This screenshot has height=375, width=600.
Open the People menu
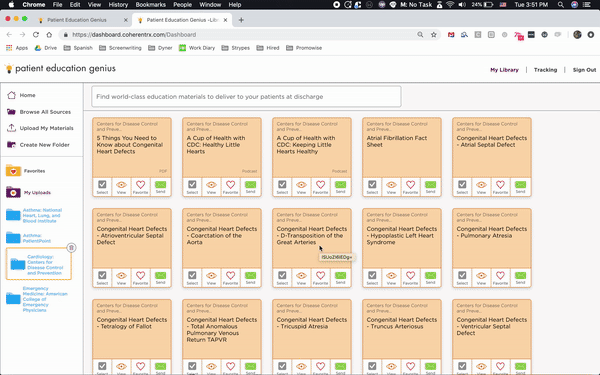[x=182, y=5]
